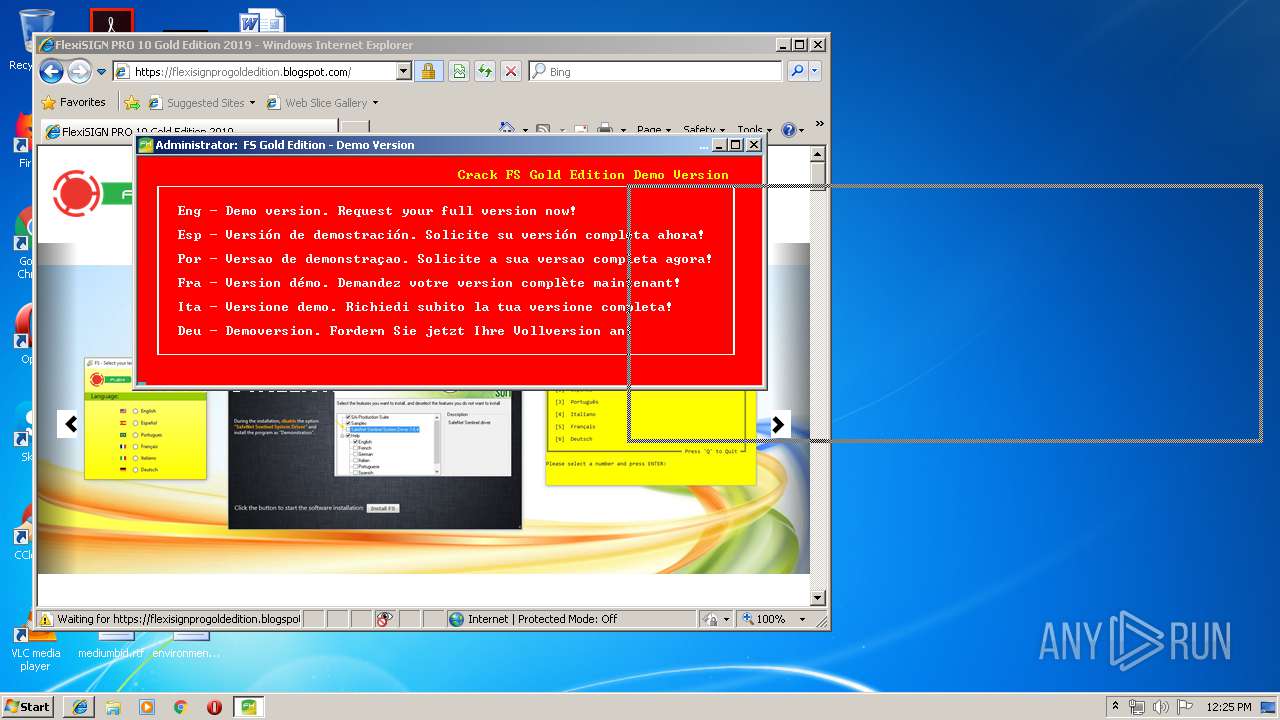The image size is (1280, 720).
Task: Run search with magnifier button
Action: click(x=797, y=72)
